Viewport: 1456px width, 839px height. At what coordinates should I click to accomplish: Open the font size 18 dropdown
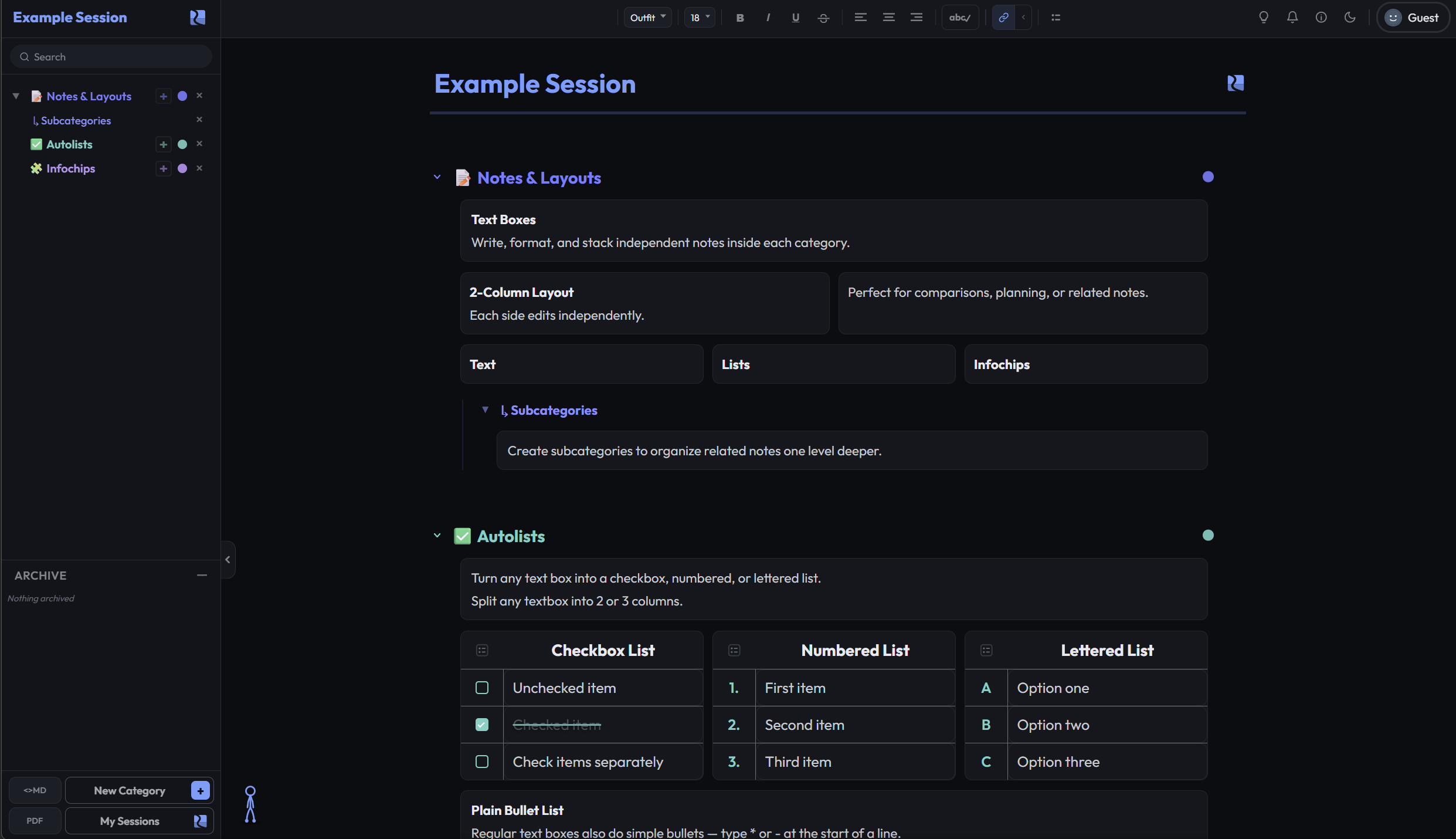[700, 18]
